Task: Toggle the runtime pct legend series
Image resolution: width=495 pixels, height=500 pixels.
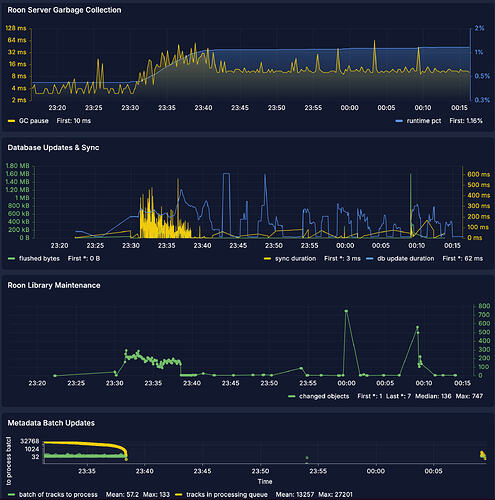Action: point(424,121)
